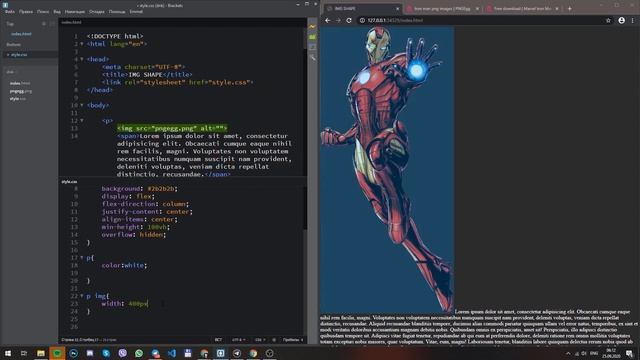Show hidden system tray icons chevron
This screenshot has width=640, height=360.
[x=568, y=353]
